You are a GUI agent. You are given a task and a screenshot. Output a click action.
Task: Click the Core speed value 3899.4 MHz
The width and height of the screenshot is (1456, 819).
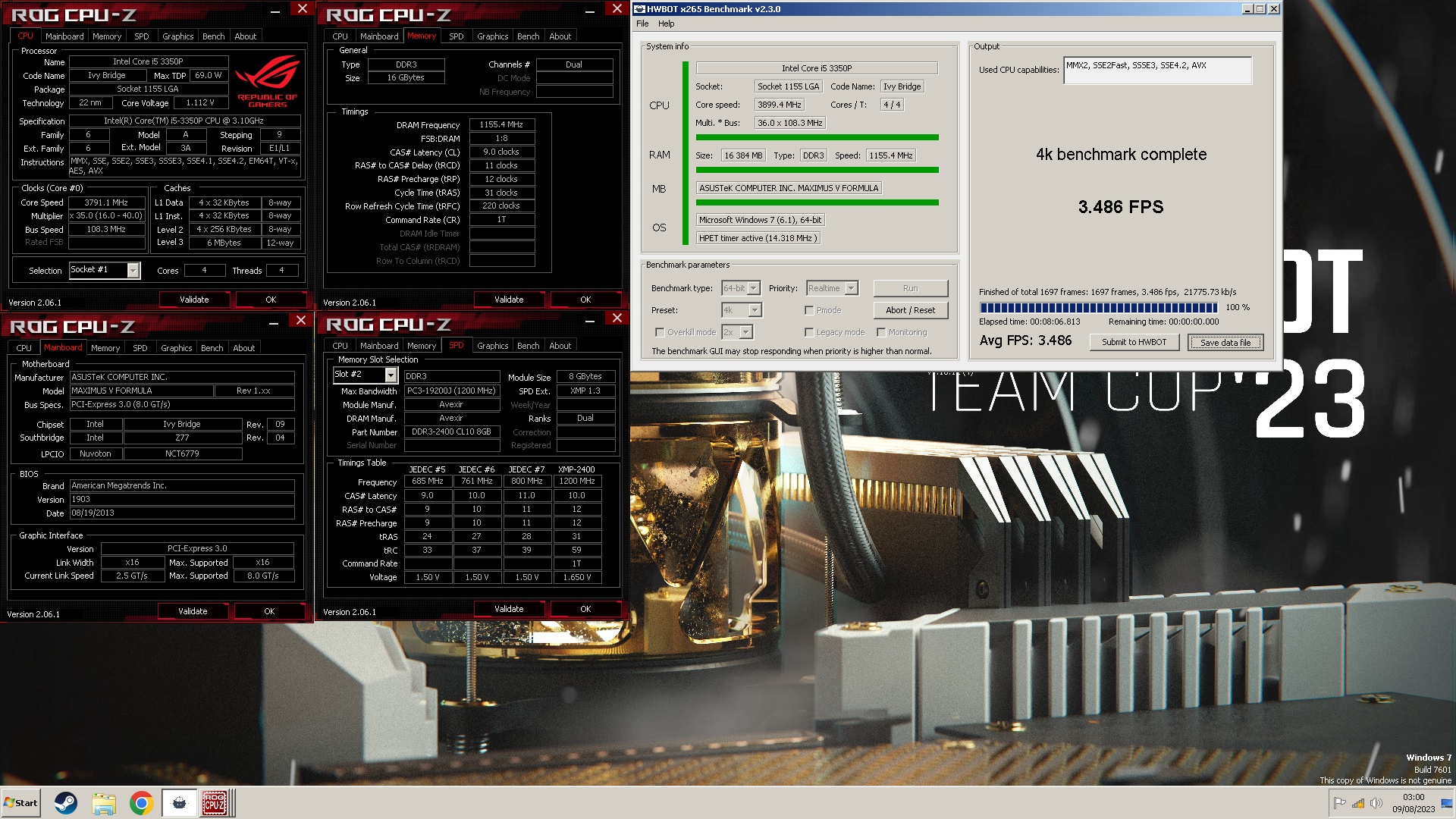(x=779, y=105)
